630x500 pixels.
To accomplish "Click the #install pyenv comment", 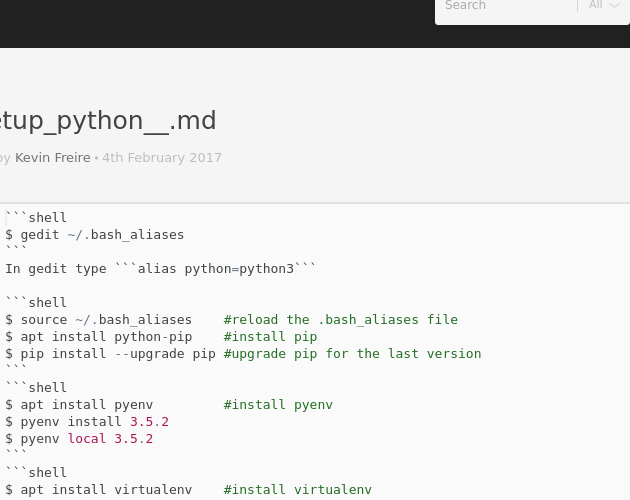I will click(278, 405).
